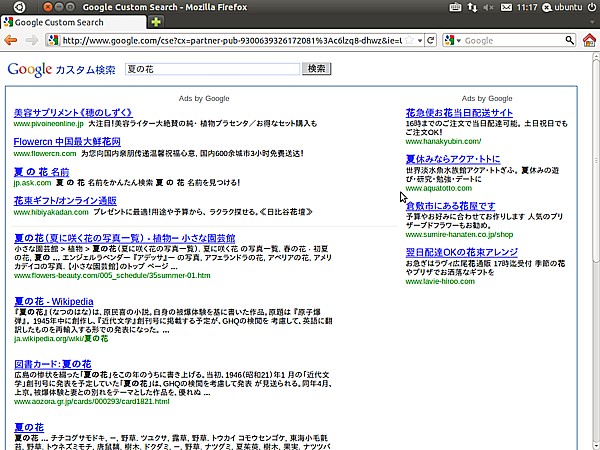Open the 夏休みならアクア・トトに ad
Viewport: 600px width, 450px height.
click(x=453, y=159)
